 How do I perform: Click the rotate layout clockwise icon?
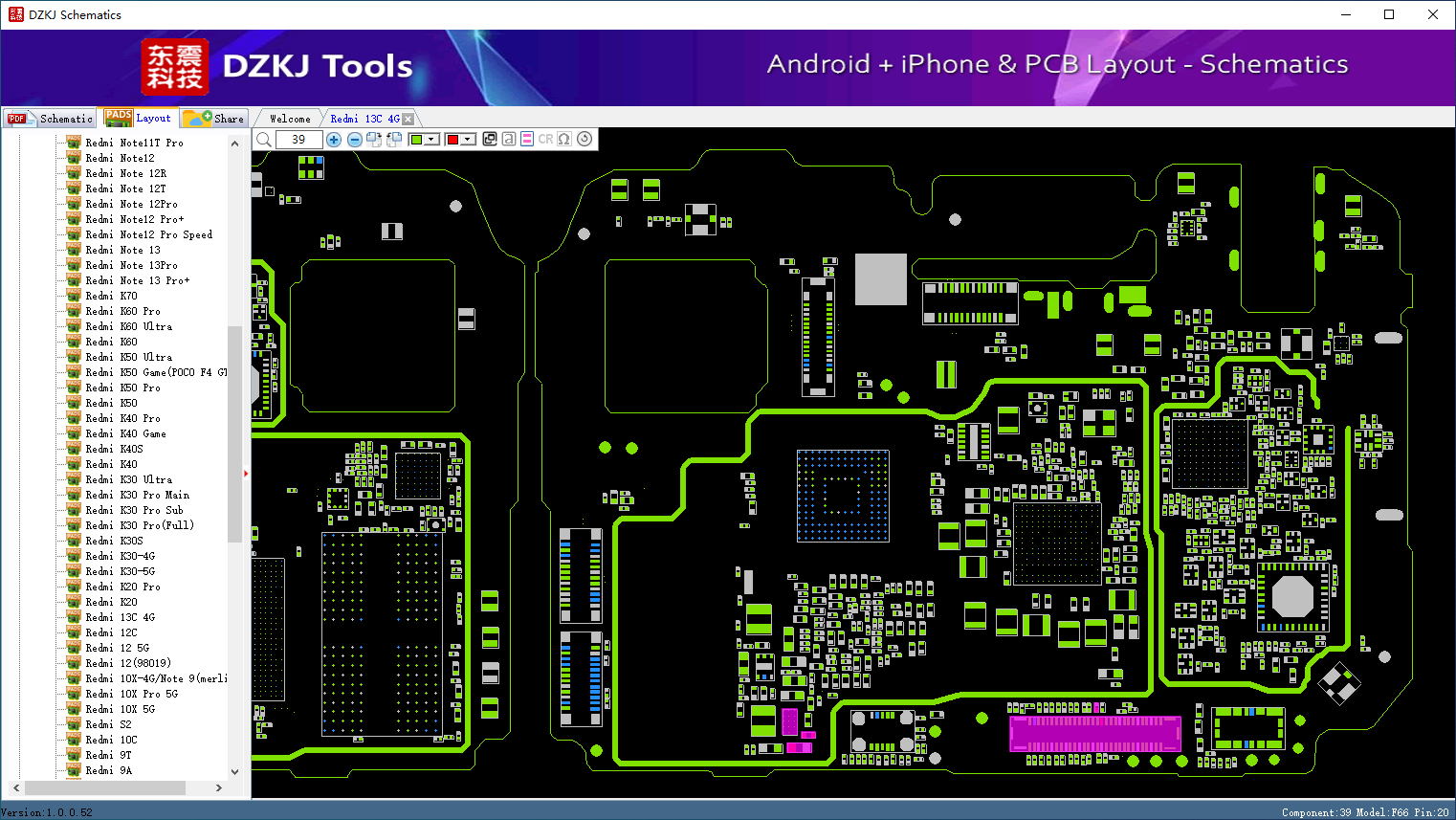374,140
